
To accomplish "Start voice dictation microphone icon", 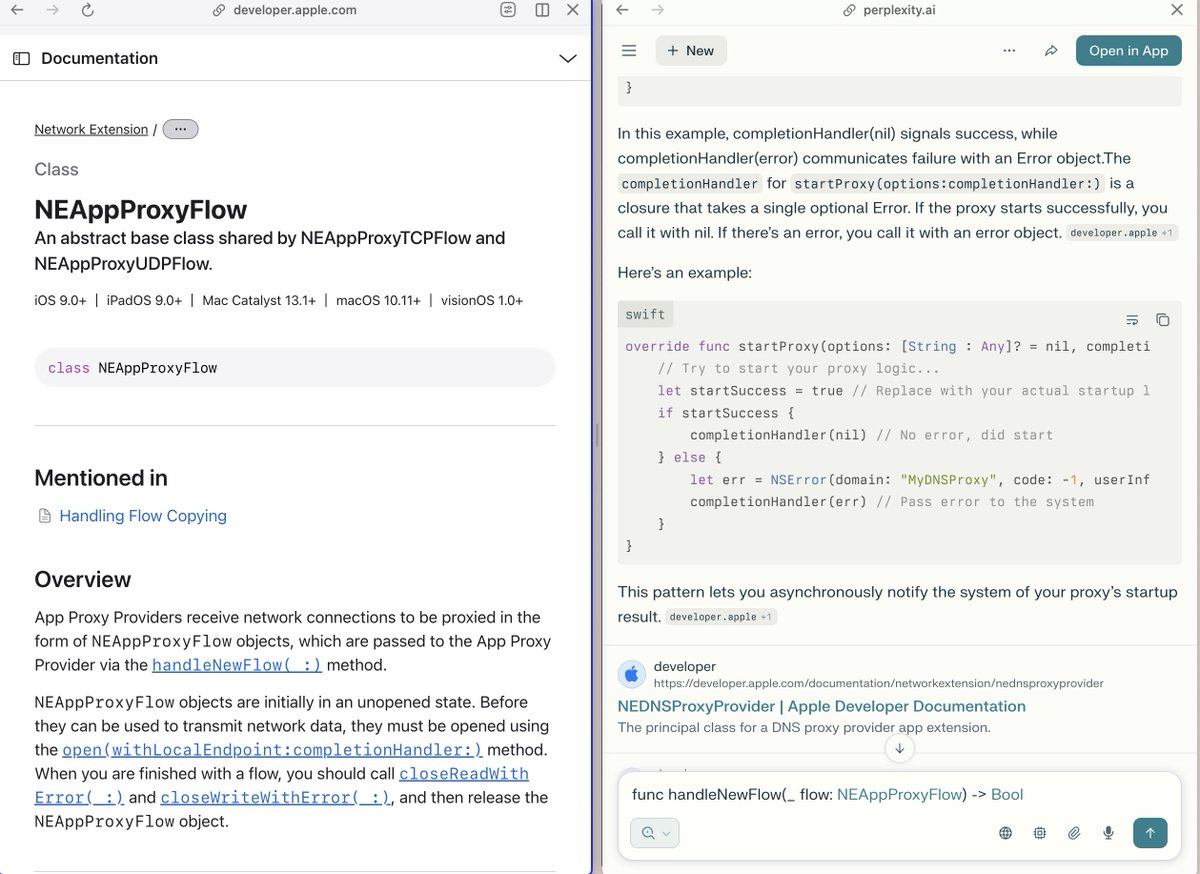I will [x=1108, y=833].
